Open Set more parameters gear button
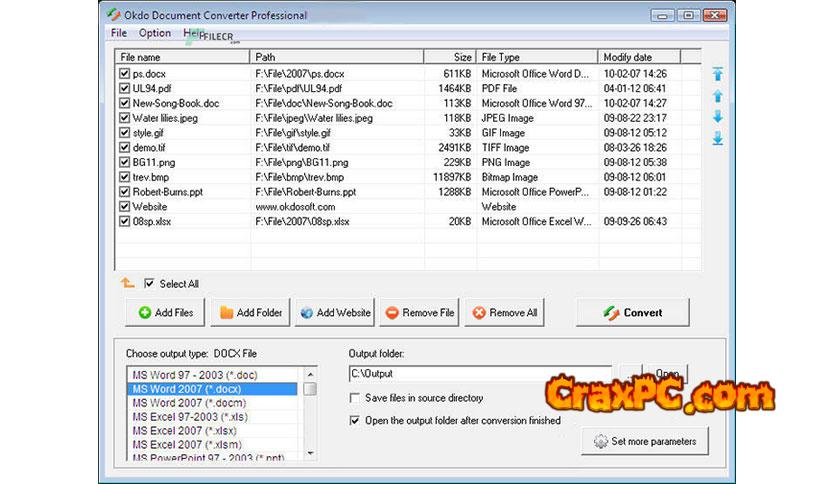Screen dimensions: 836x484 pyautogui.click(x=644, y=440)
